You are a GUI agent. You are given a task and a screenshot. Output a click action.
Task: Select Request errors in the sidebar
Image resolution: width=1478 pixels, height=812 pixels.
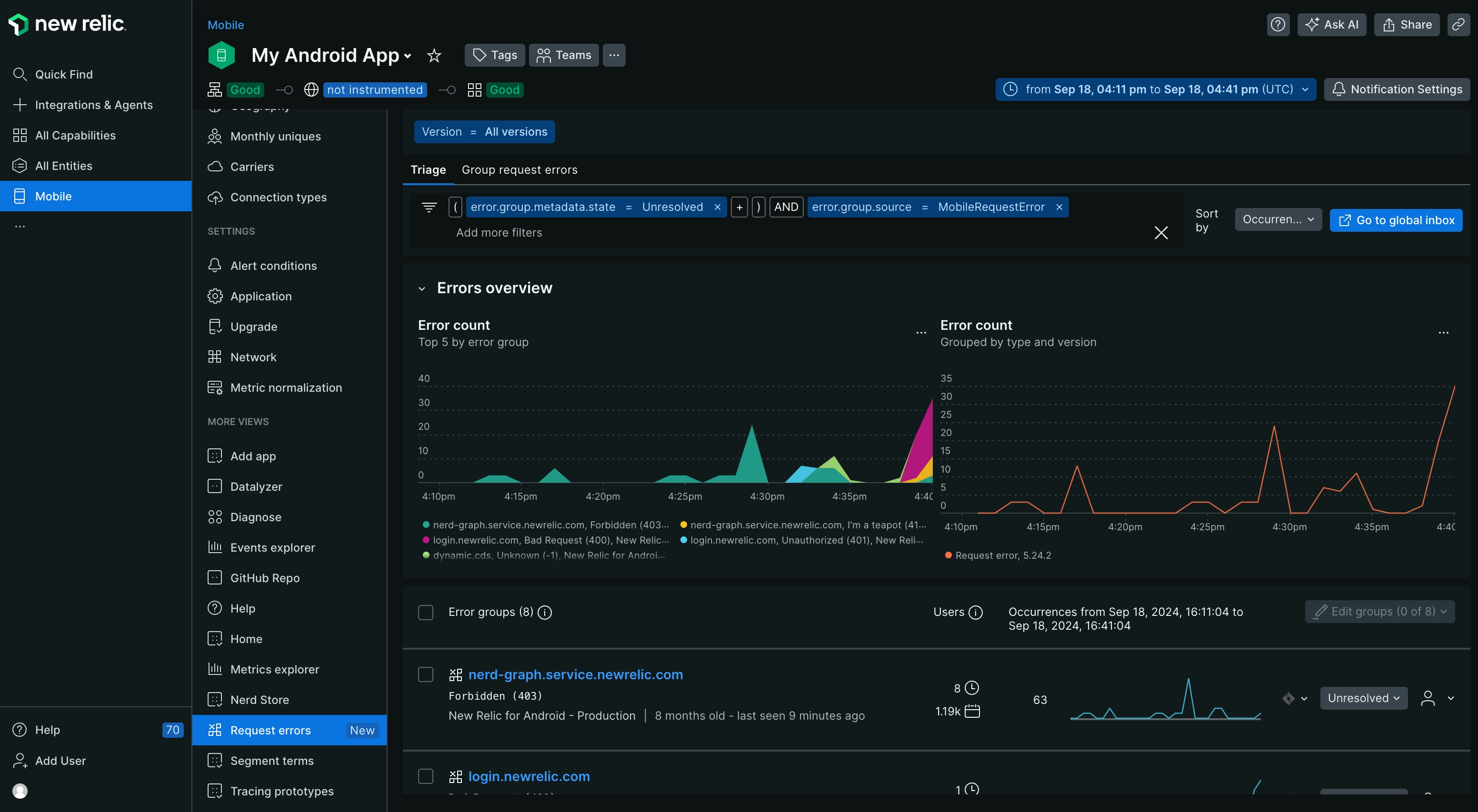pos(270,730)
